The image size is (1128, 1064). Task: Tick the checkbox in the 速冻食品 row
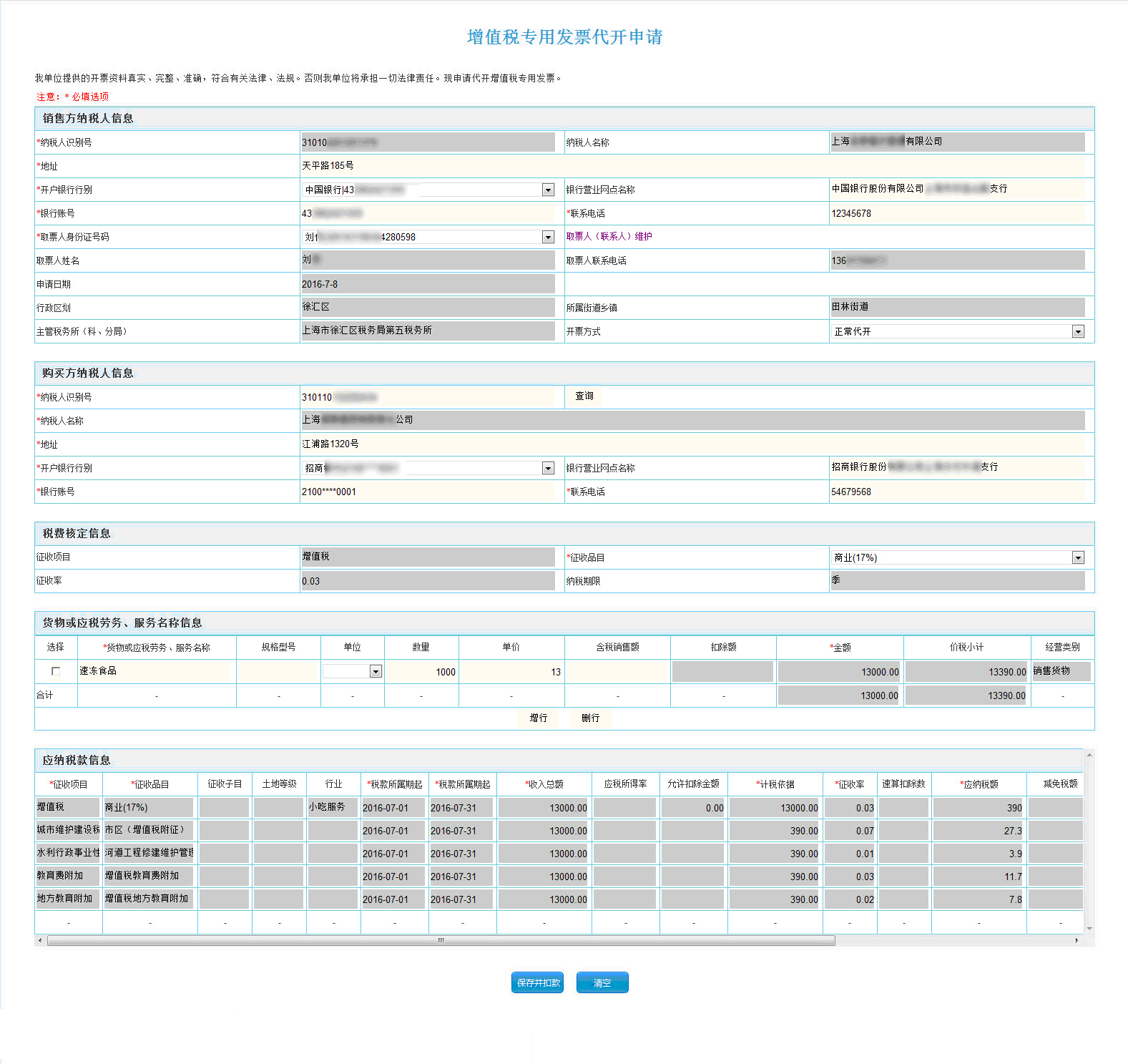[x=56, y=671]
